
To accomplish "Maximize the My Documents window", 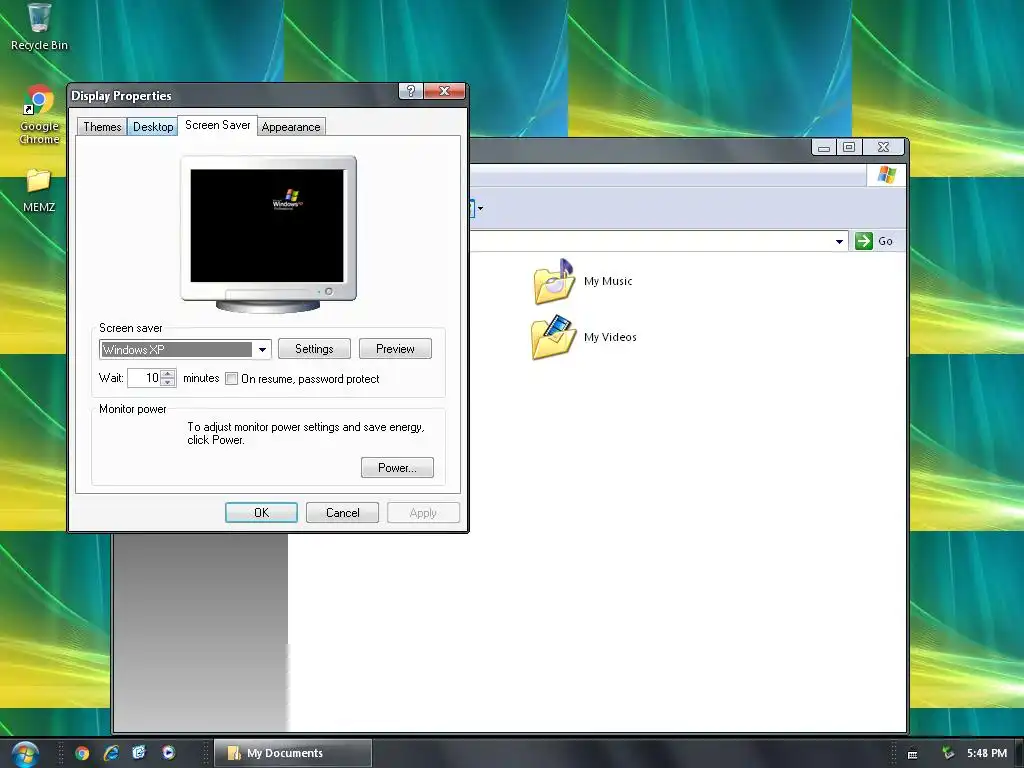I will pyautogui.click(x=849, y=147).
